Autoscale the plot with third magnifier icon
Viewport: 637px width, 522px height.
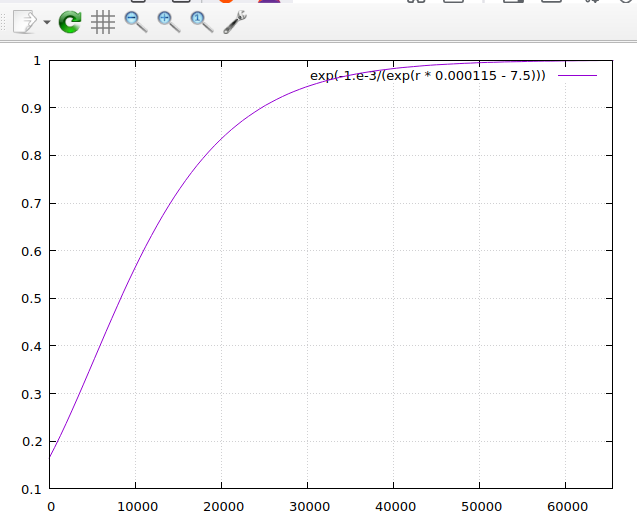[x=202, y=22]
